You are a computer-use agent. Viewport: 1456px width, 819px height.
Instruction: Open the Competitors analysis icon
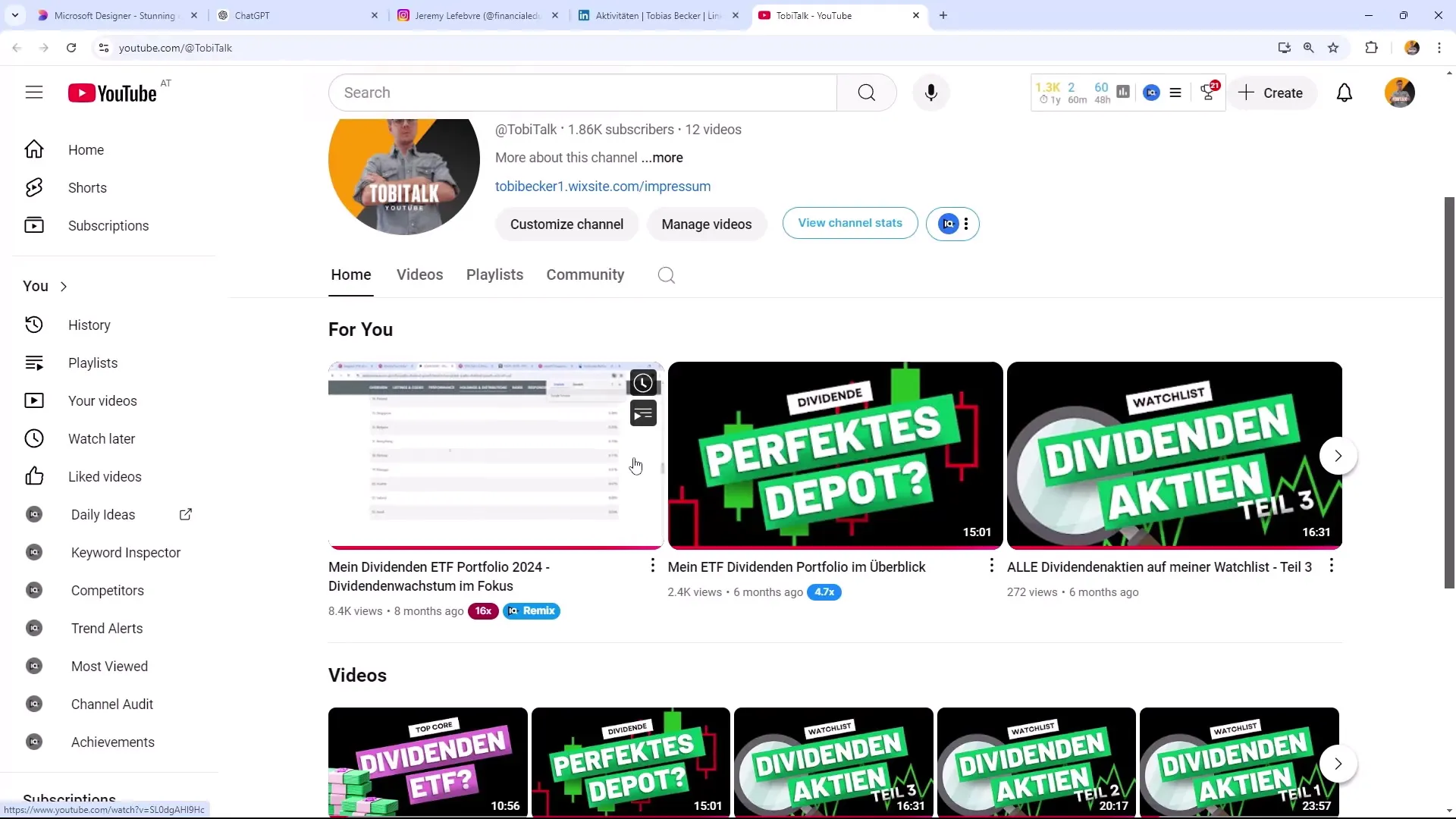coord(34,590)
